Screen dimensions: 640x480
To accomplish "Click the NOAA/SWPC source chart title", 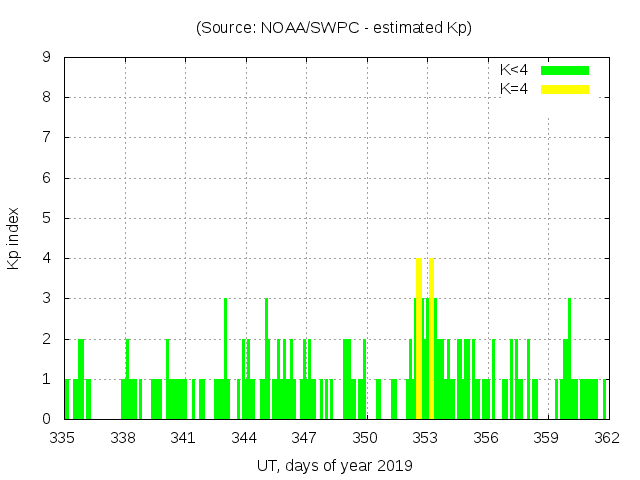I will [x=334, y=28].
